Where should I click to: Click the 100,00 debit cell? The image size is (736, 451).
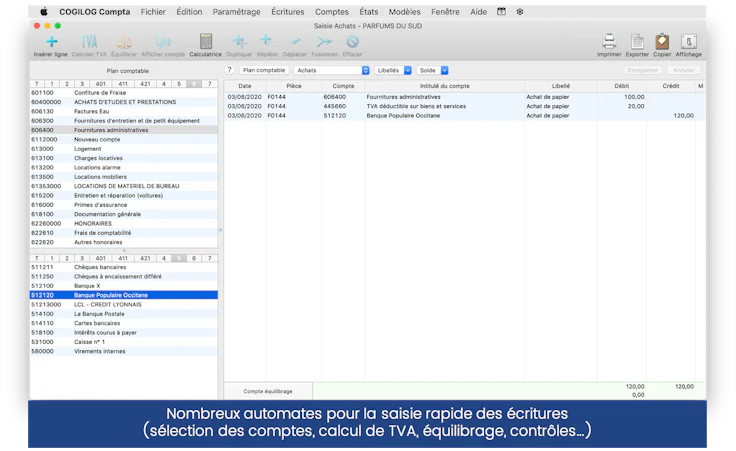(621, 97)
